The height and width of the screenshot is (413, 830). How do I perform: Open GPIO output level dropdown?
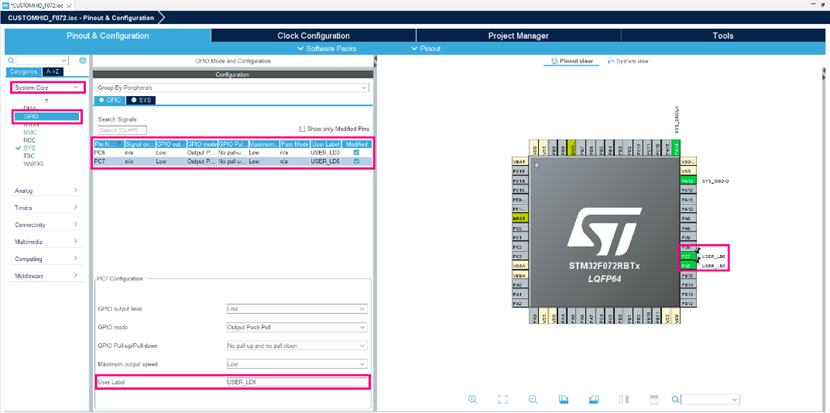click(296, 309)
